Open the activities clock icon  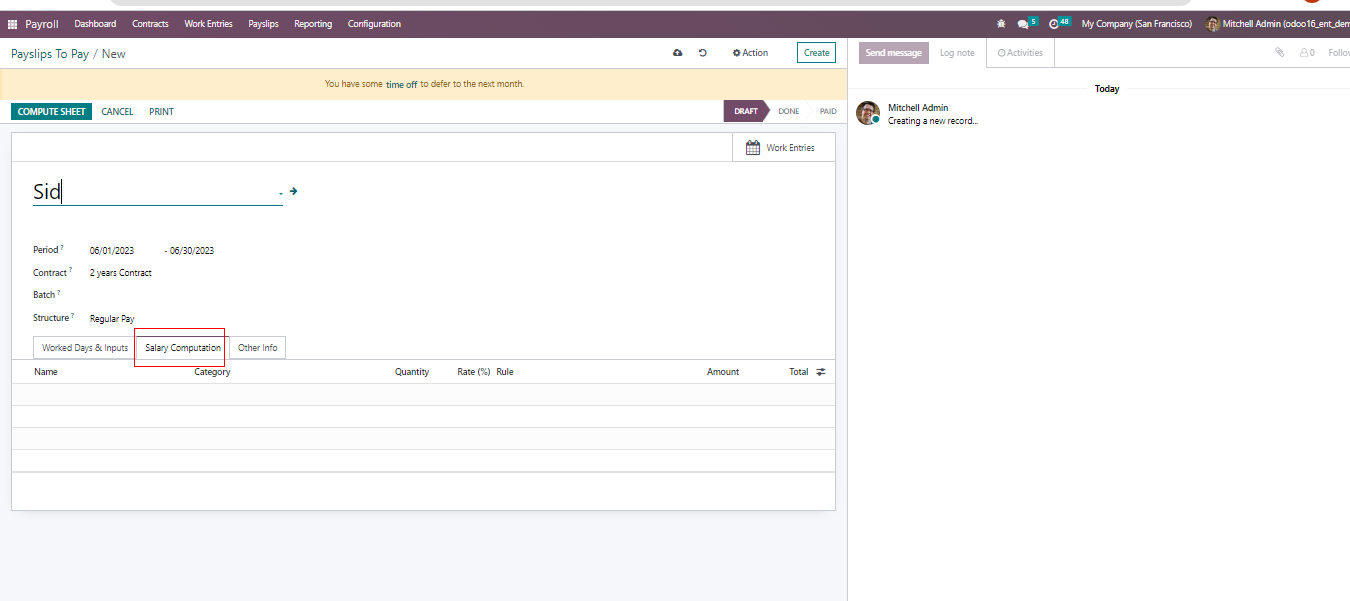click(1054, 24)
